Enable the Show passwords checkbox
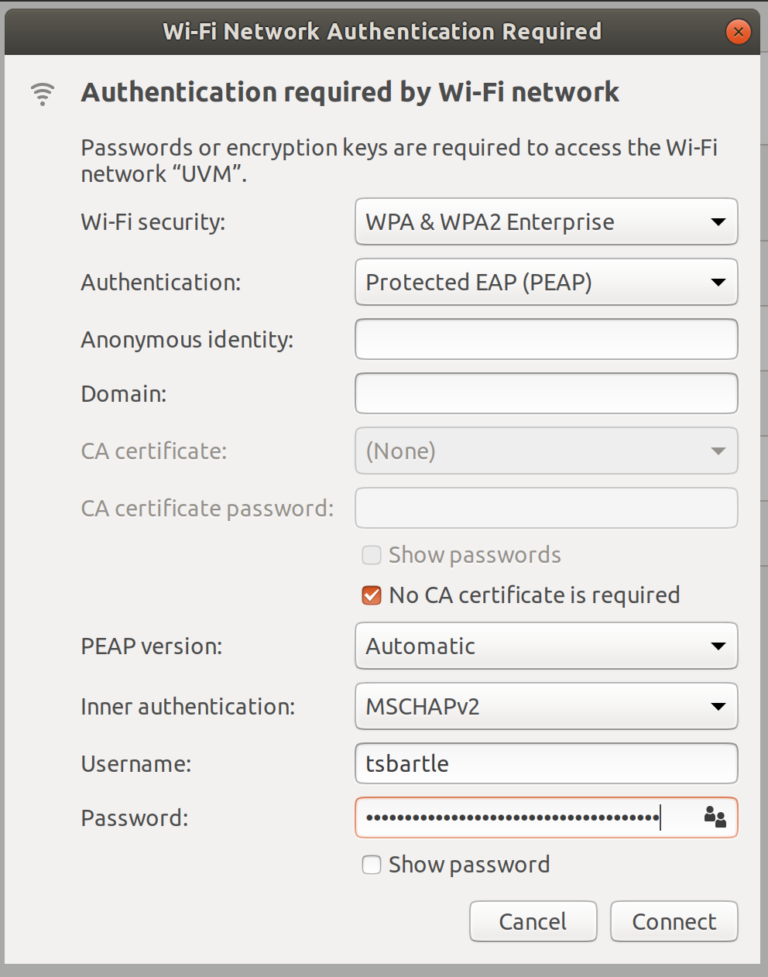Viewport: 768px width, 977px height. click(371, 555)
